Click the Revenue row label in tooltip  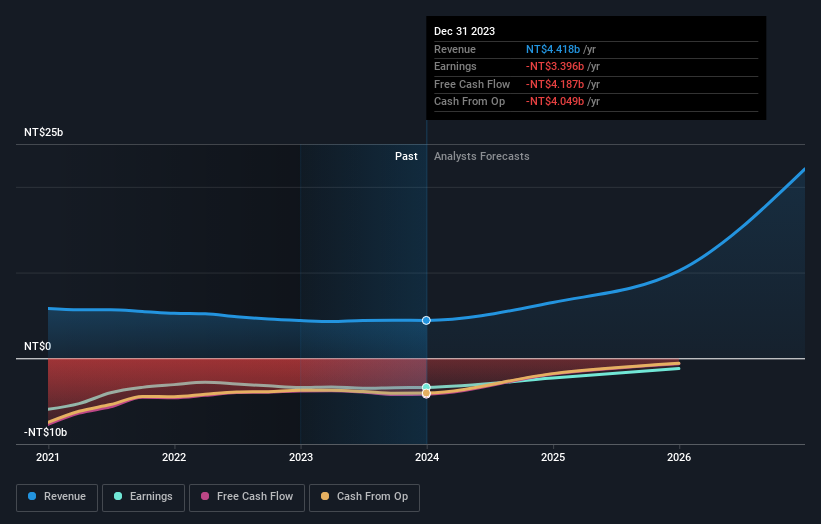point(455,49)
